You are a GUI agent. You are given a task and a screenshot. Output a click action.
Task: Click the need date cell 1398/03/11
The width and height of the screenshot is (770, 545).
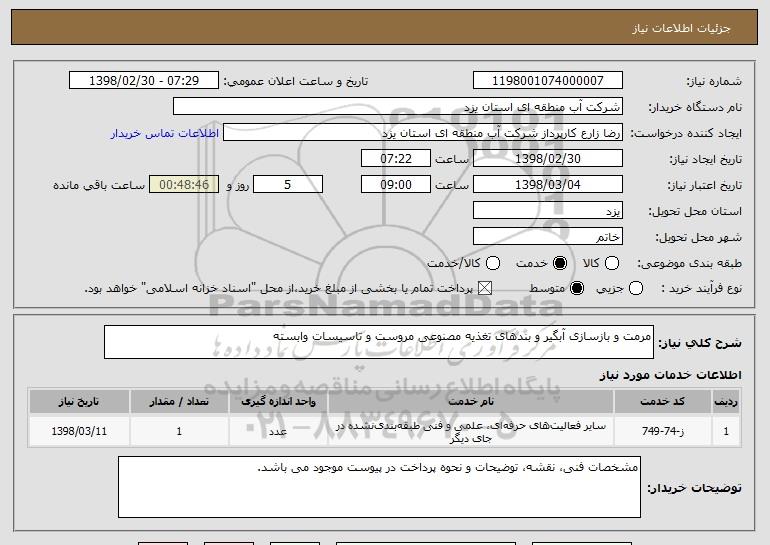79,431
